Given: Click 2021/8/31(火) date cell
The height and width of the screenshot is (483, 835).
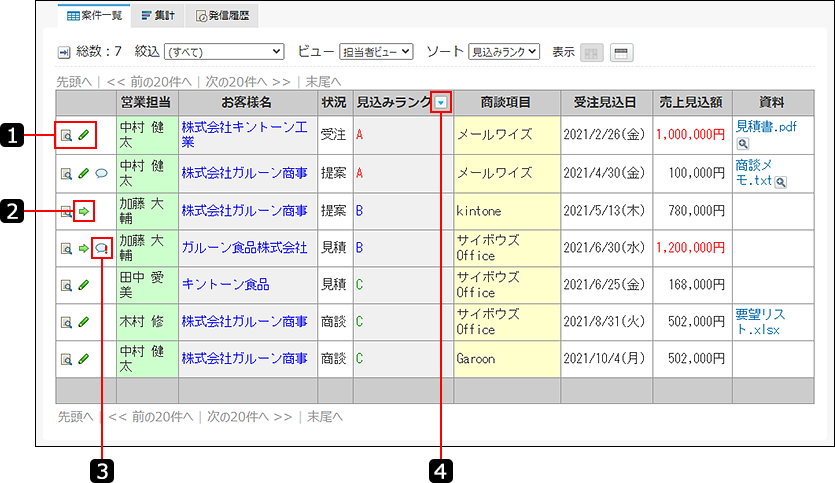Looking at the screenshot, I should pos(606,322).
